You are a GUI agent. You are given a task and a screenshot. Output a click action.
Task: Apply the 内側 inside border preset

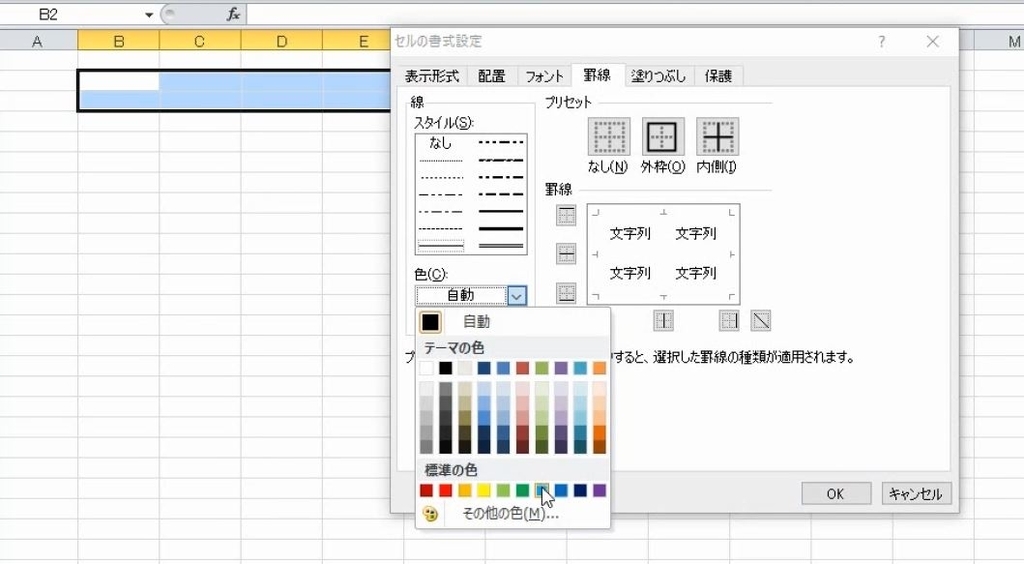point(717,136)
